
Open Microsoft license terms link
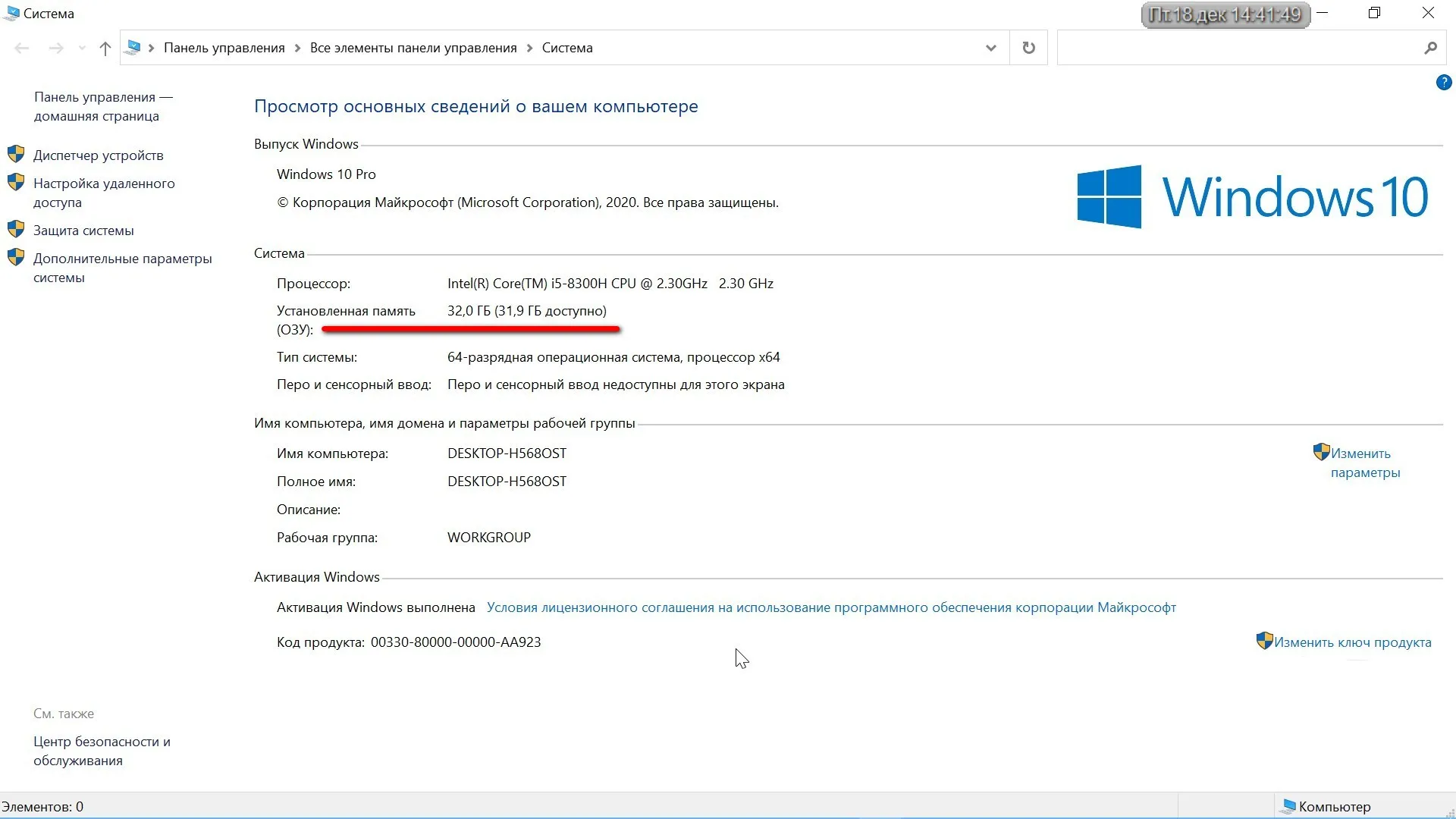(830, 607)
